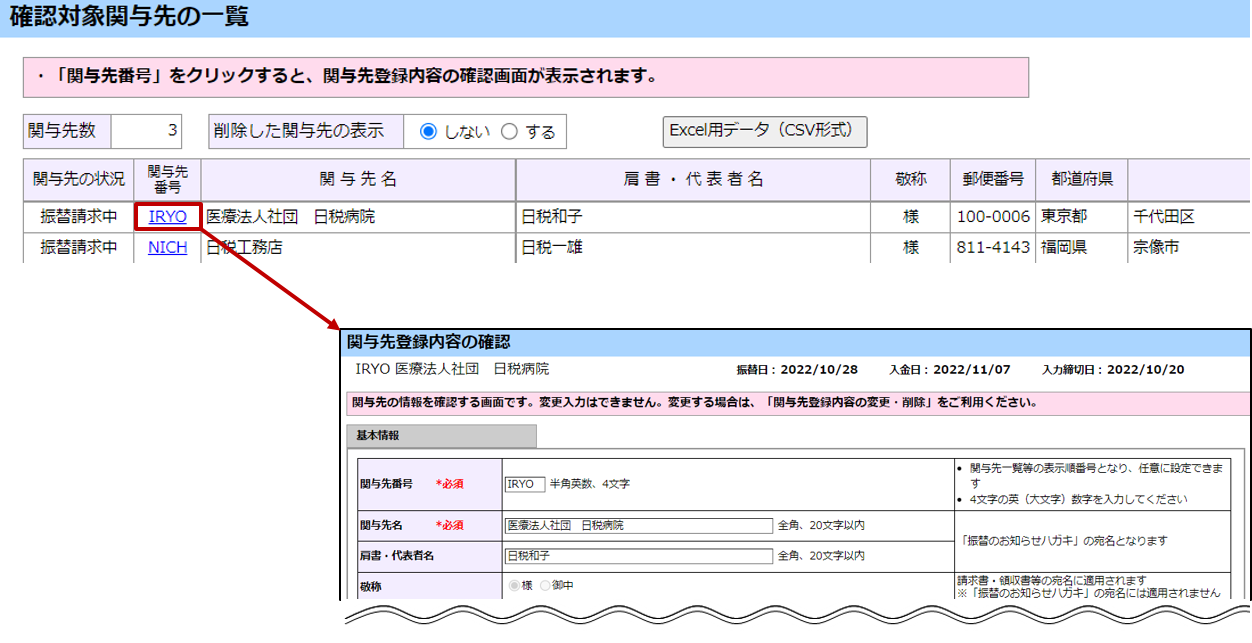Click the 関与先名 input field

point(638,525)
